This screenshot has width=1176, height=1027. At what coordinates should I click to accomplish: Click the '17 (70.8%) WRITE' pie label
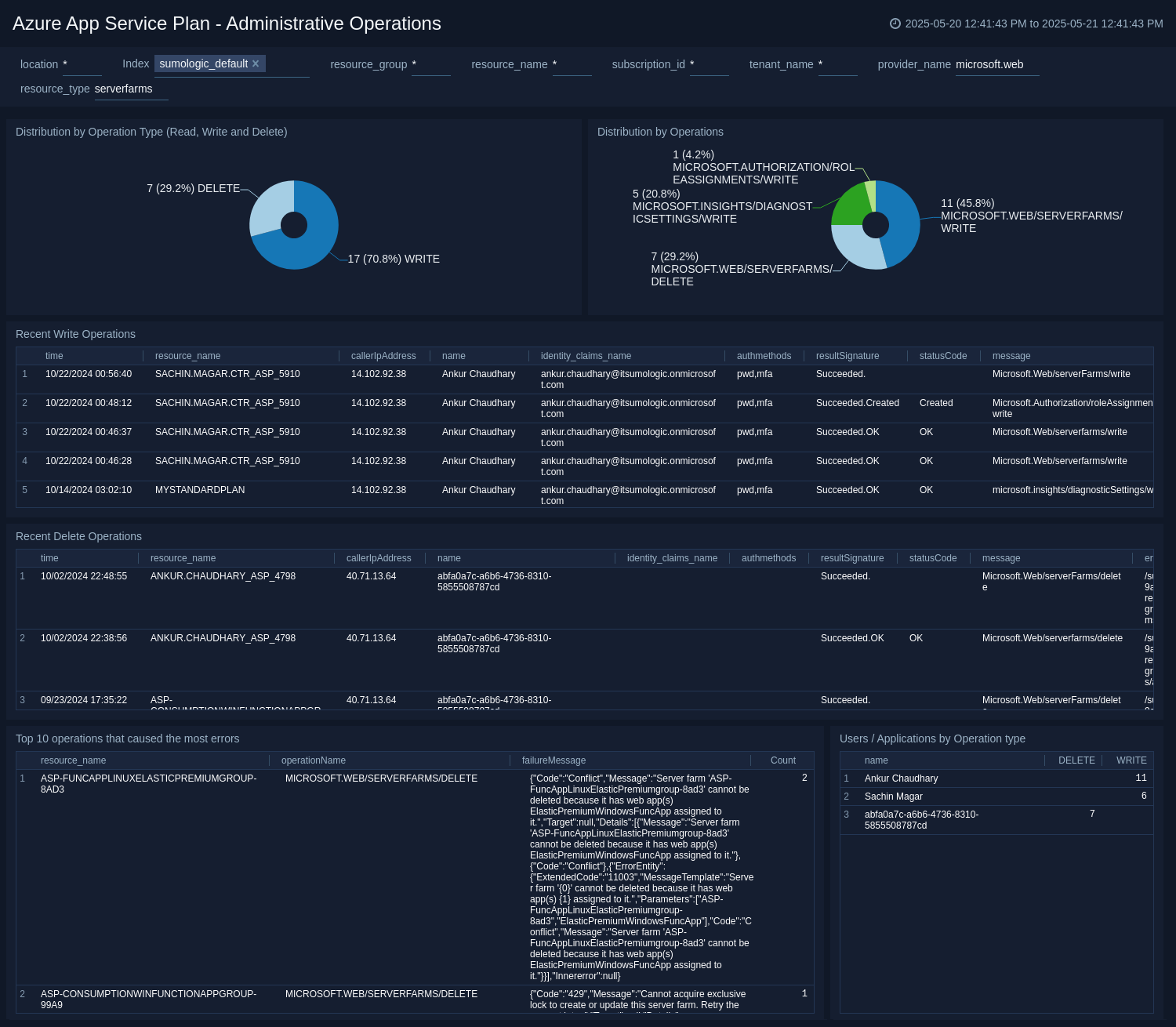tap(394, 259)
